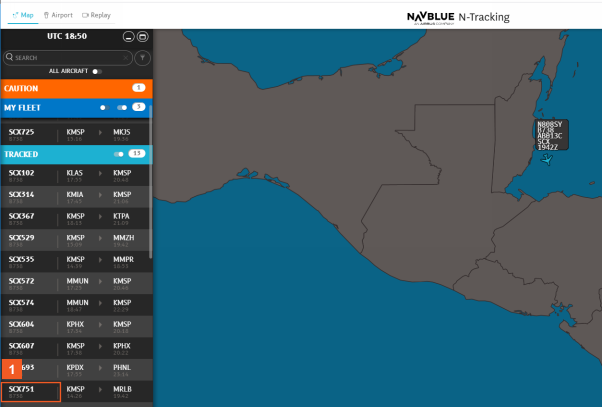
Task: Select flight SCX751 row
Action: coord(75,392)
